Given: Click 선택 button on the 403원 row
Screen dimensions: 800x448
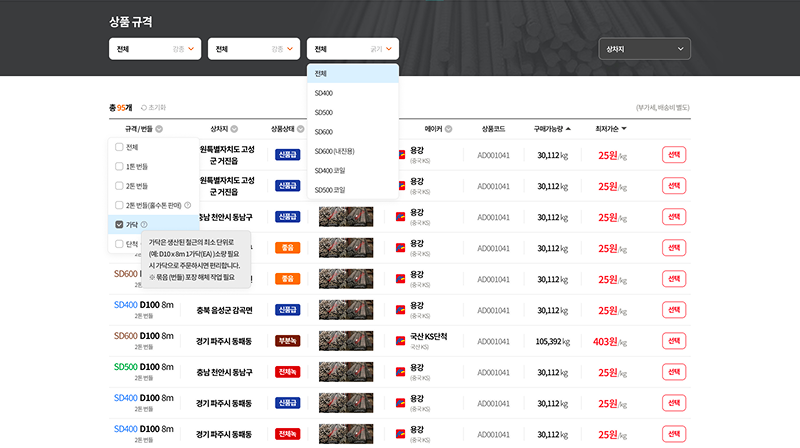Looking at the screenshot, I should click(673, 341).
